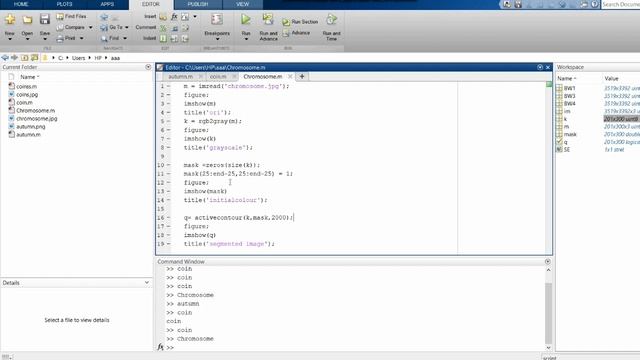Open the New dropdown arrow
This screenshot has height=360, width=640.
10,39
